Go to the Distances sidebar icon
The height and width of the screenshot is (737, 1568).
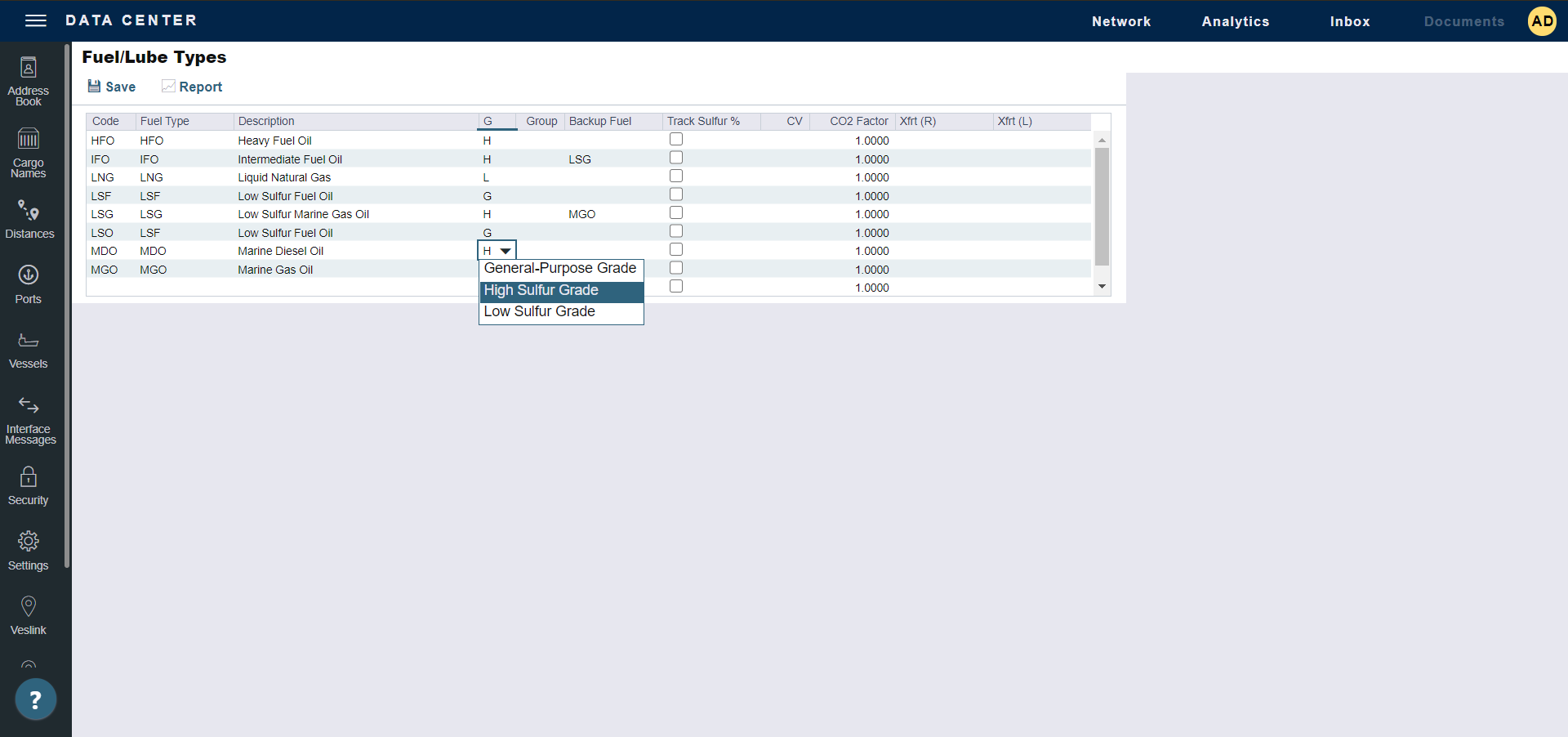tap(29, 211)
